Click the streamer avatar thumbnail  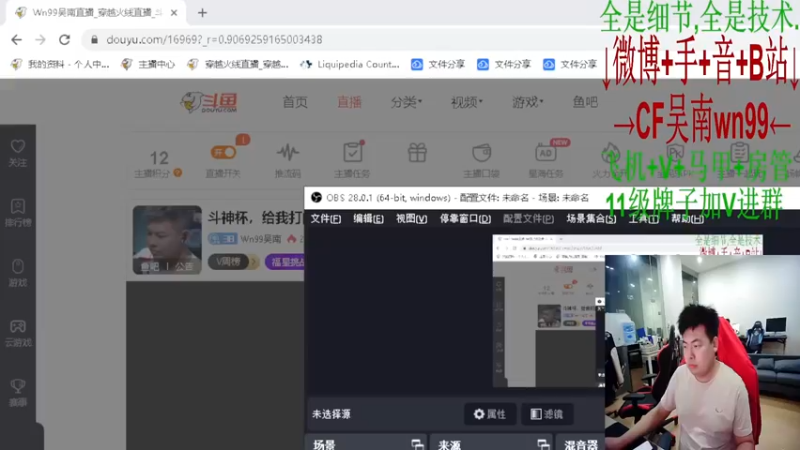pos(167,240)
